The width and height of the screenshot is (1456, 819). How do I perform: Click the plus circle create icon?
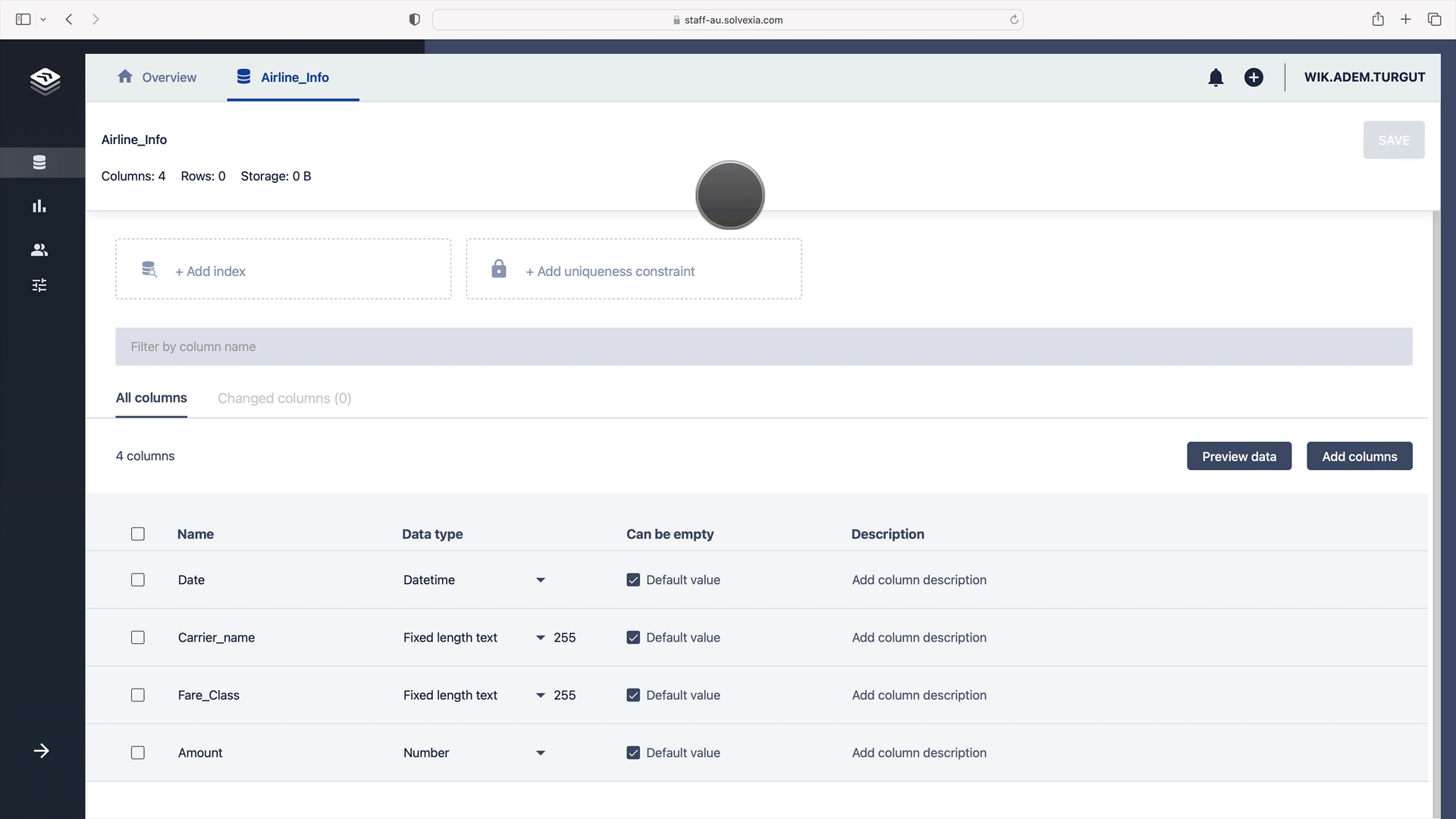pos(1254,77)
